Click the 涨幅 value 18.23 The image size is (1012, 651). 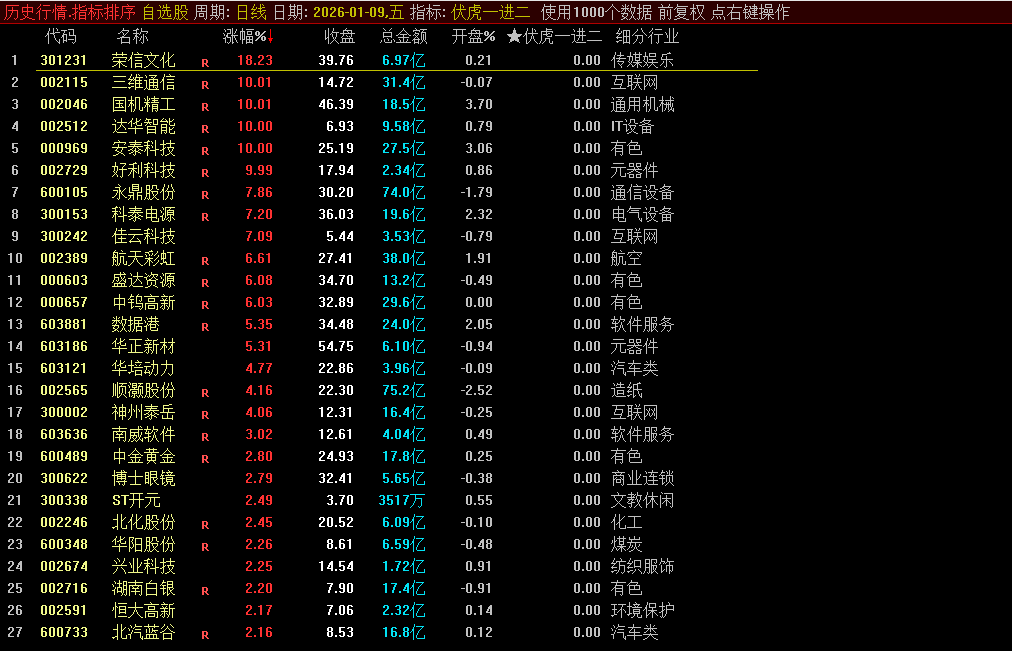(x=255, y=60)
